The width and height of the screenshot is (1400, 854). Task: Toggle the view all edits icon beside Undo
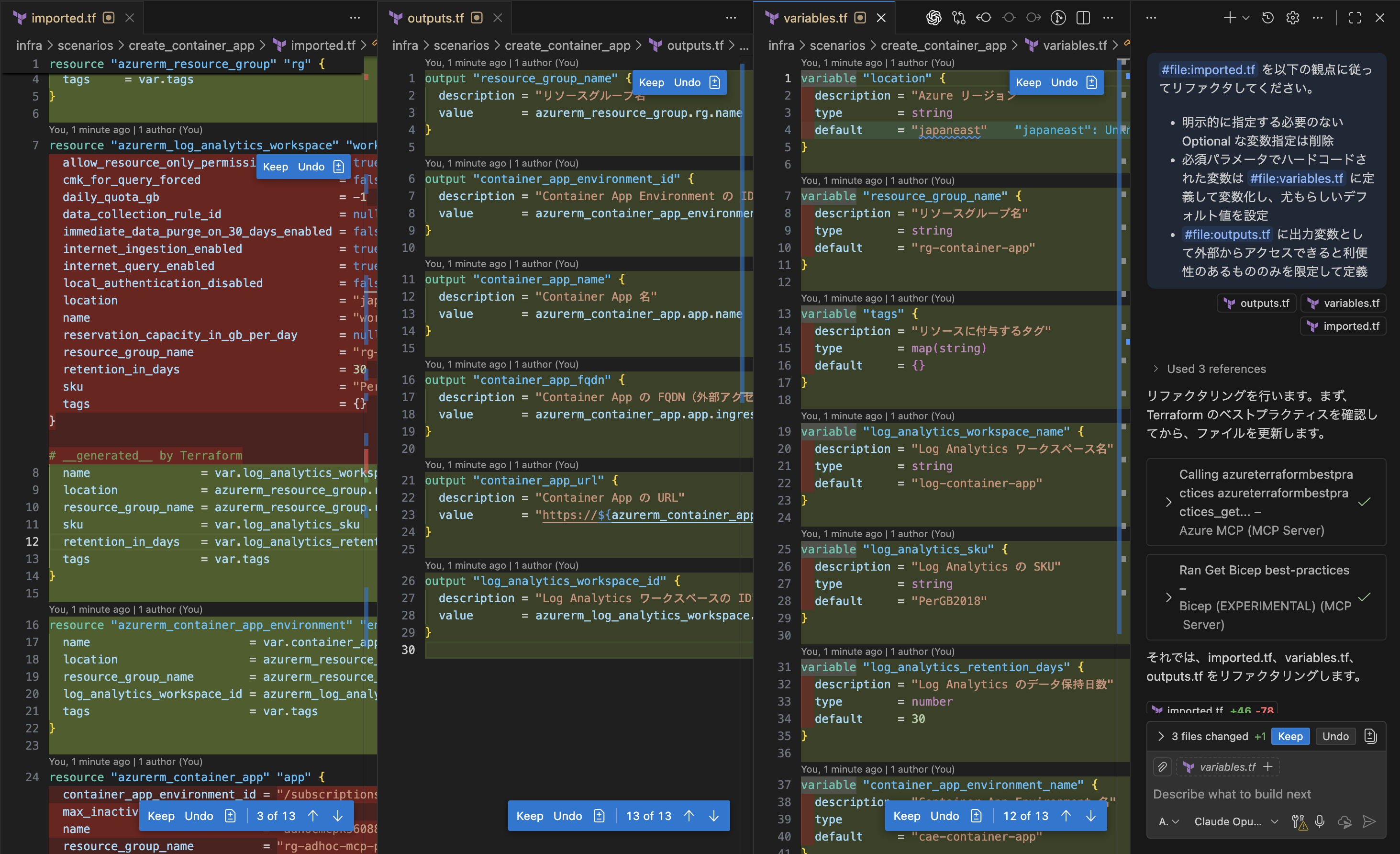pos(1370,736)
